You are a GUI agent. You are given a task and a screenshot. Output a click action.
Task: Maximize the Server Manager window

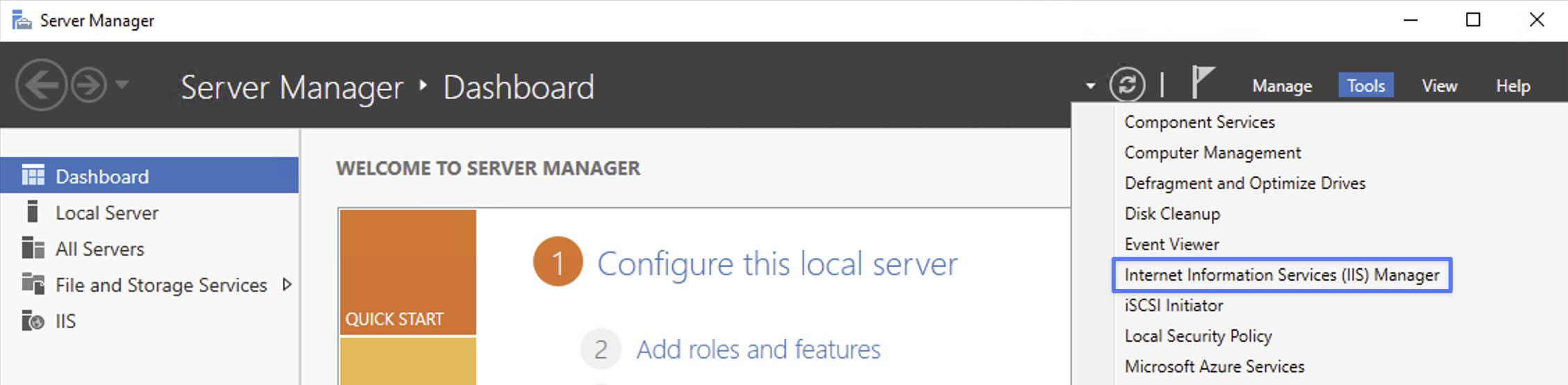click(x=1473, y=20)
